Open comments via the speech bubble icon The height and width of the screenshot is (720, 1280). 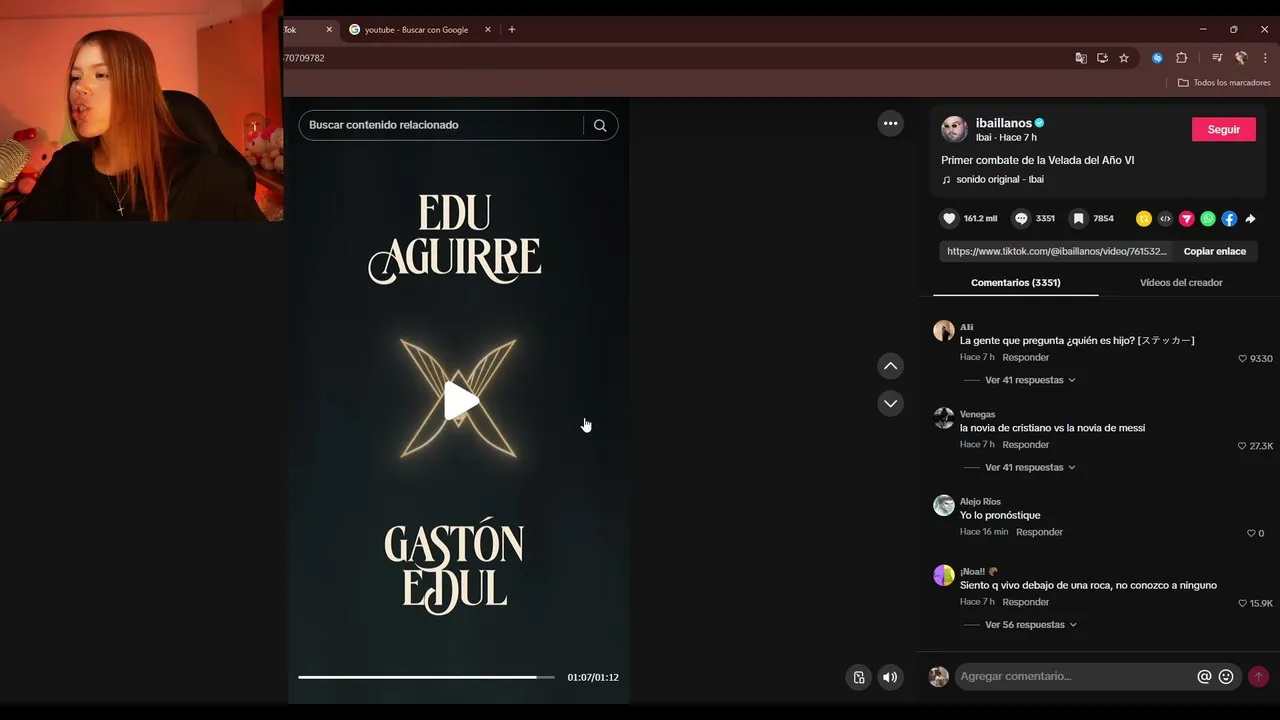[x=1021, y=218]
